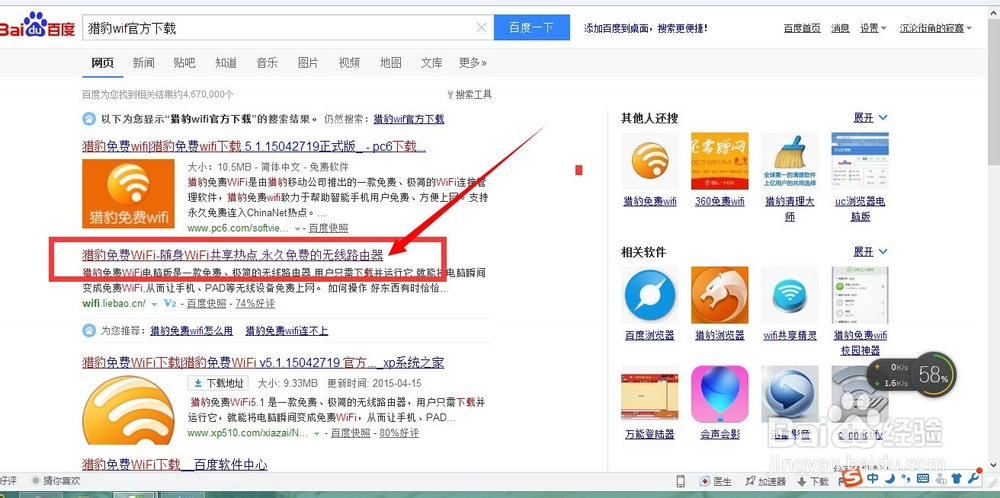Viewport: 1000px width, 498px height.
Task: Open 百度快照 for the pc6.com result
Action: [328, 228]
